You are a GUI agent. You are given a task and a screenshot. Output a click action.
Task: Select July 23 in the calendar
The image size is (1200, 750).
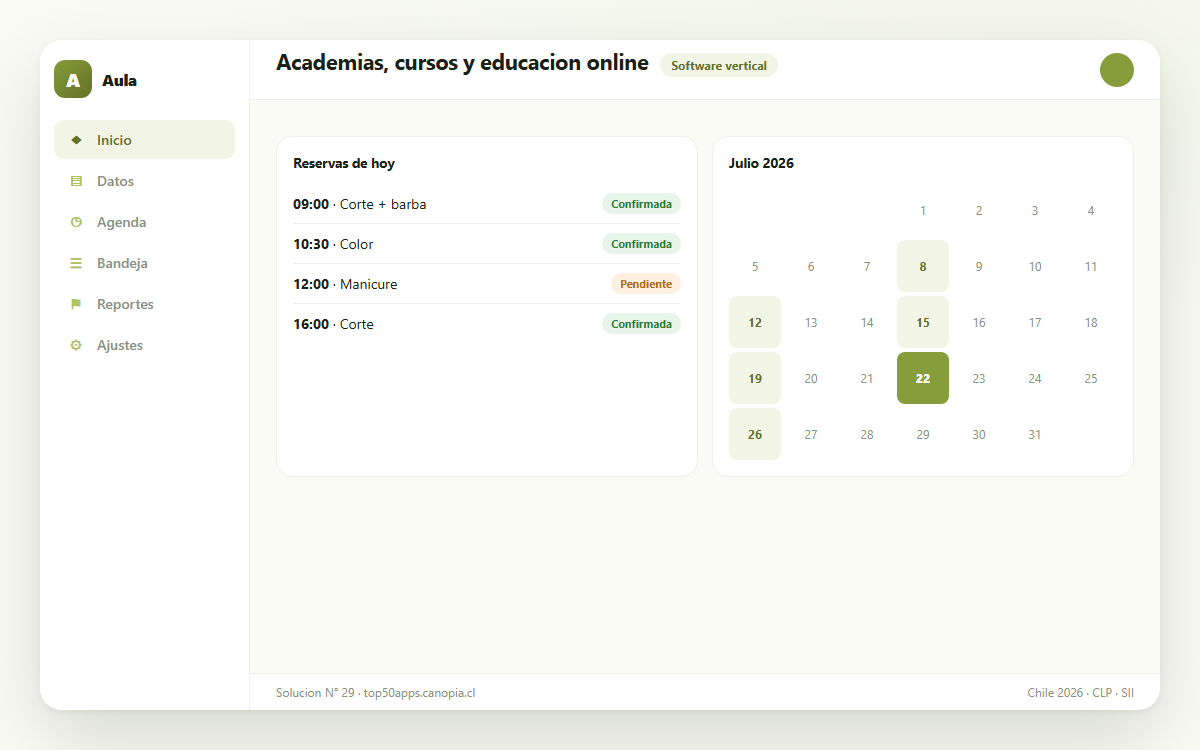click(979, 378)
